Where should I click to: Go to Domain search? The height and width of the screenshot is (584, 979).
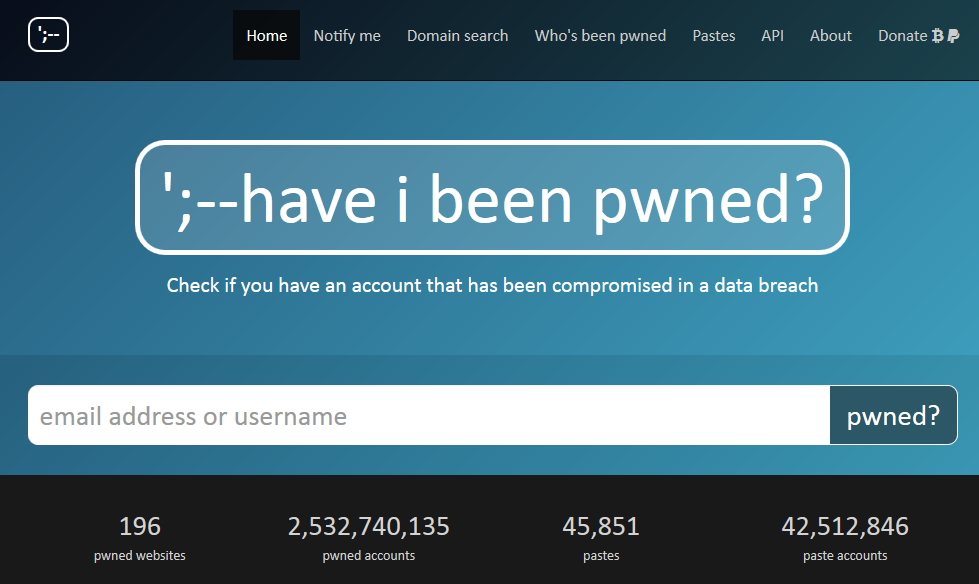tap(458, 36)
